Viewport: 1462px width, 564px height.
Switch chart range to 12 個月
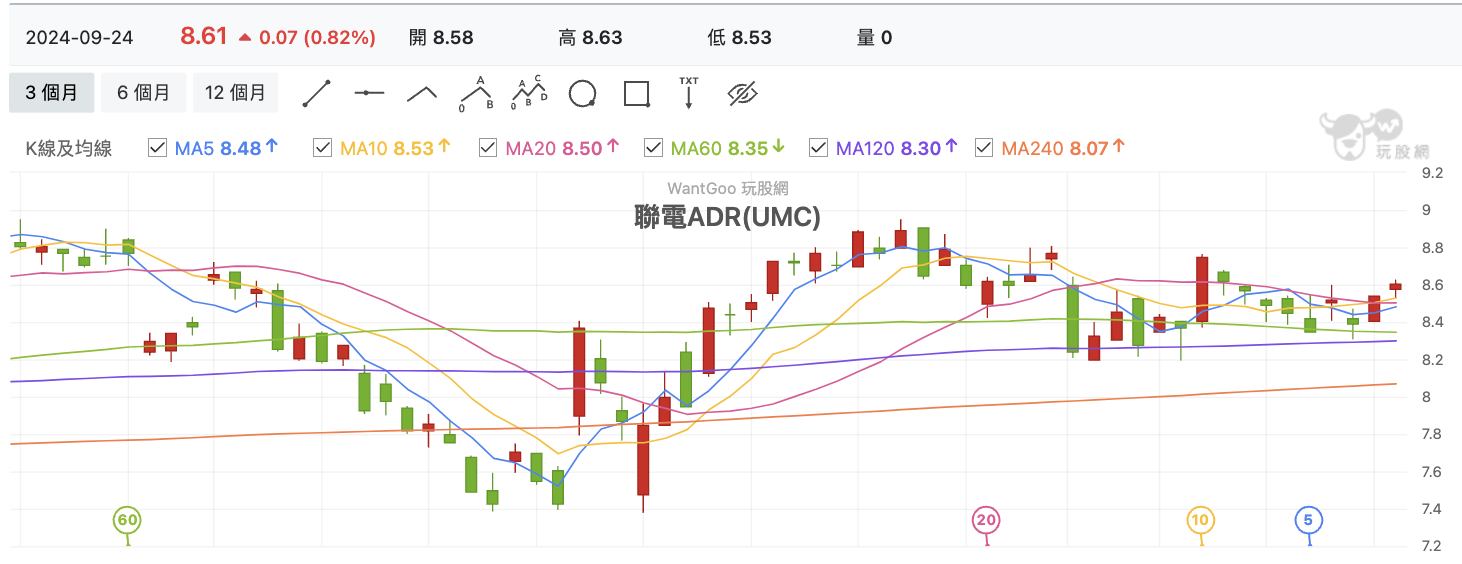coord(235,93)
